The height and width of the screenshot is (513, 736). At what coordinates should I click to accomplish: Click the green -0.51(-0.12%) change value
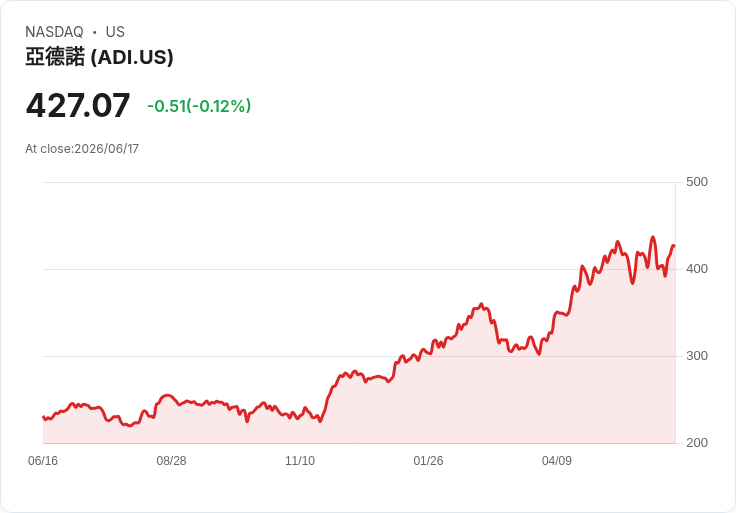[199, 106]
